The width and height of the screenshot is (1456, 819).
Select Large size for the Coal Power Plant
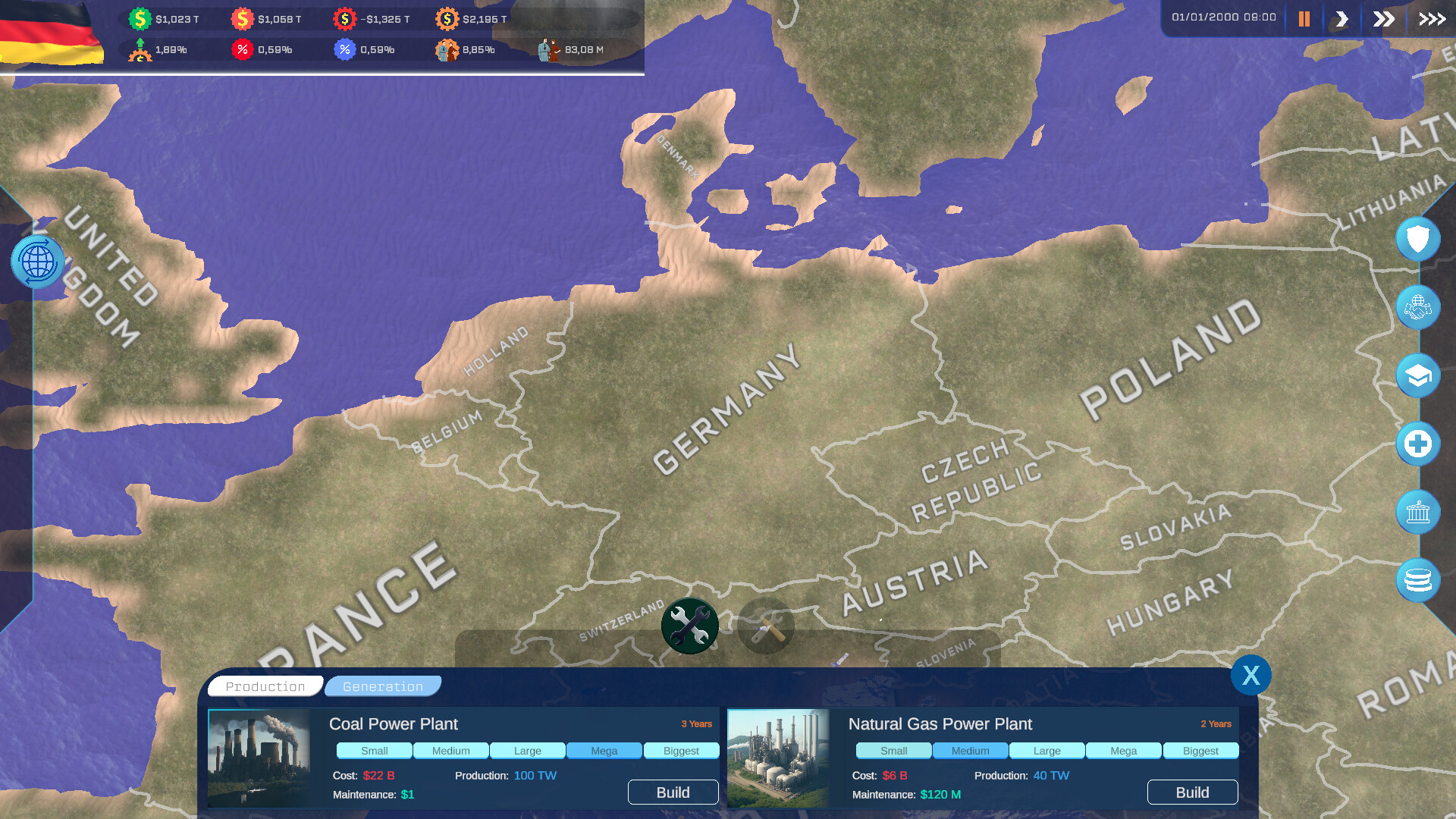[x=527, y=750]
